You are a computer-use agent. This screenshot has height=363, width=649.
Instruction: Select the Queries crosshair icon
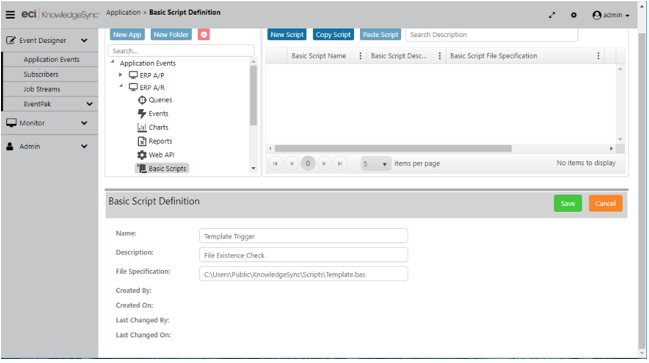click(x=142, y=100)
